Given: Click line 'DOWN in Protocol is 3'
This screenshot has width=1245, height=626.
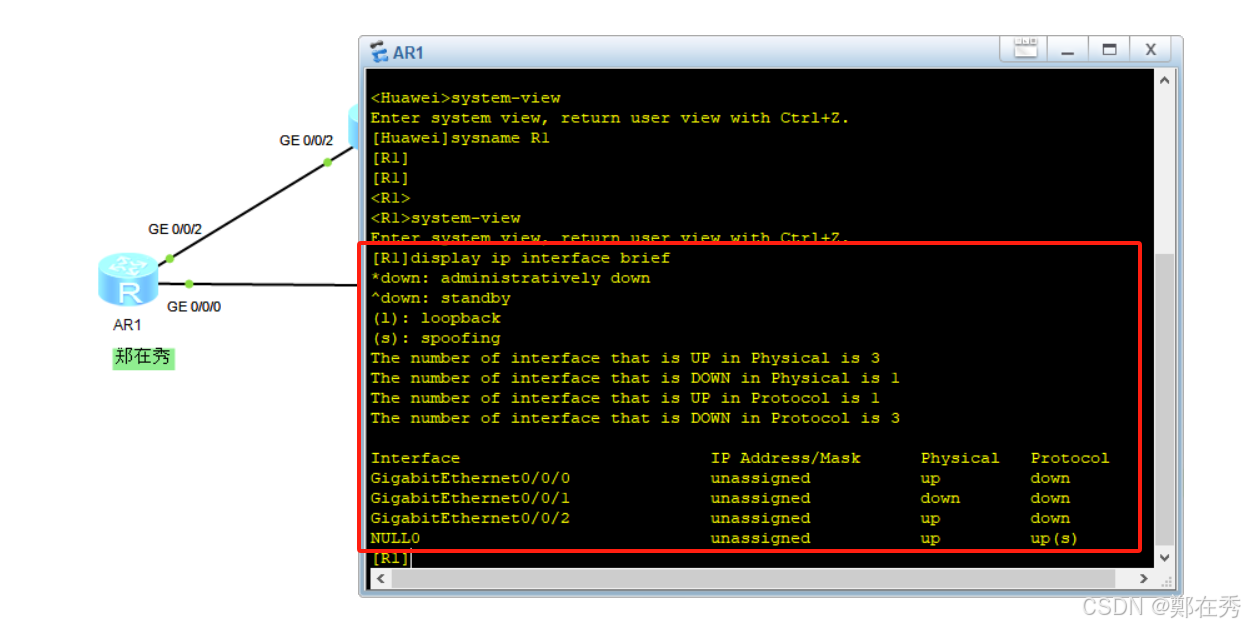Looking at the screenshot, I should pyautogui.click(x=635, y=418).
